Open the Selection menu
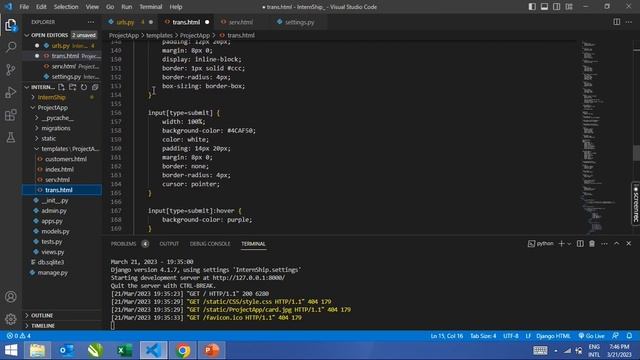 point(66,7)
